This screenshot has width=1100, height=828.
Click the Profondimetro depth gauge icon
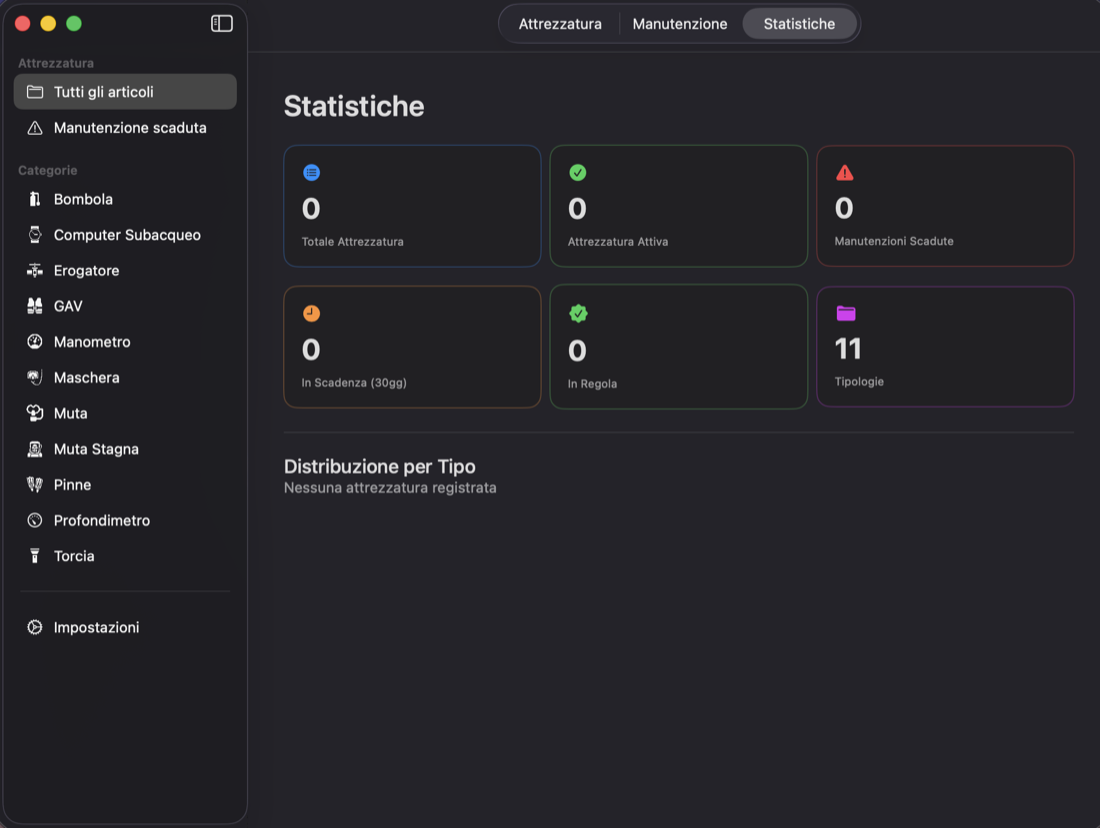(x=34, y=521)
